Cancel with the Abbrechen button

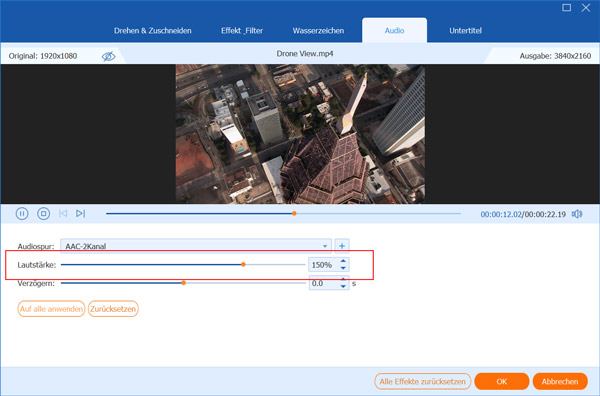click(560, 381)
